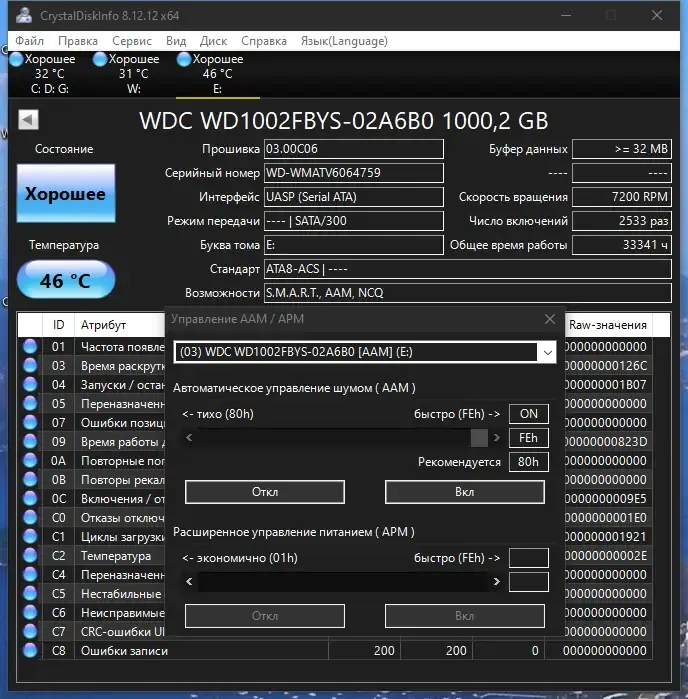The width and height of the screenshot is (688, 699).
Task: Open the Диск menu
Action: coord(214,41)
